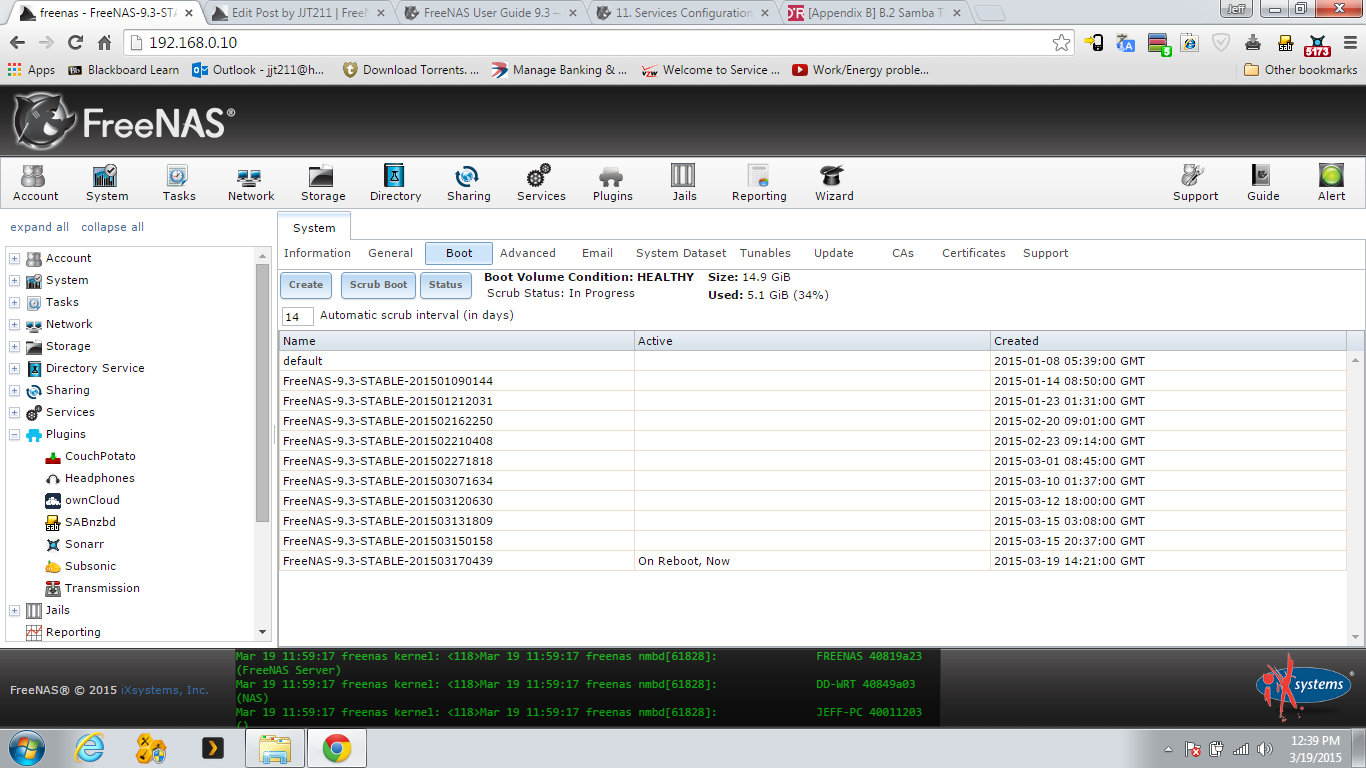Image resolution: width=1366 pixels, height=768 pixels.
Task: Expand the Network tree node
Action: pos(15,325)
